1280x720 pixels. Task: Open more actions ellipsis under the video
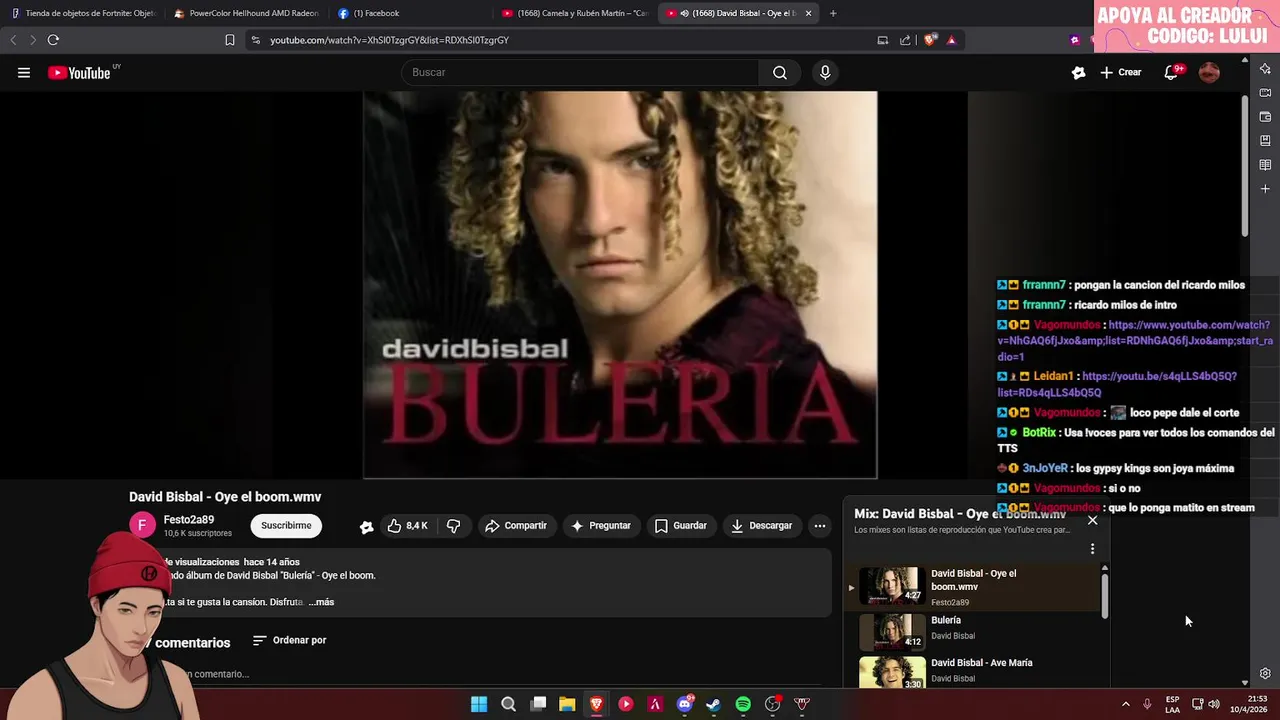819,525
